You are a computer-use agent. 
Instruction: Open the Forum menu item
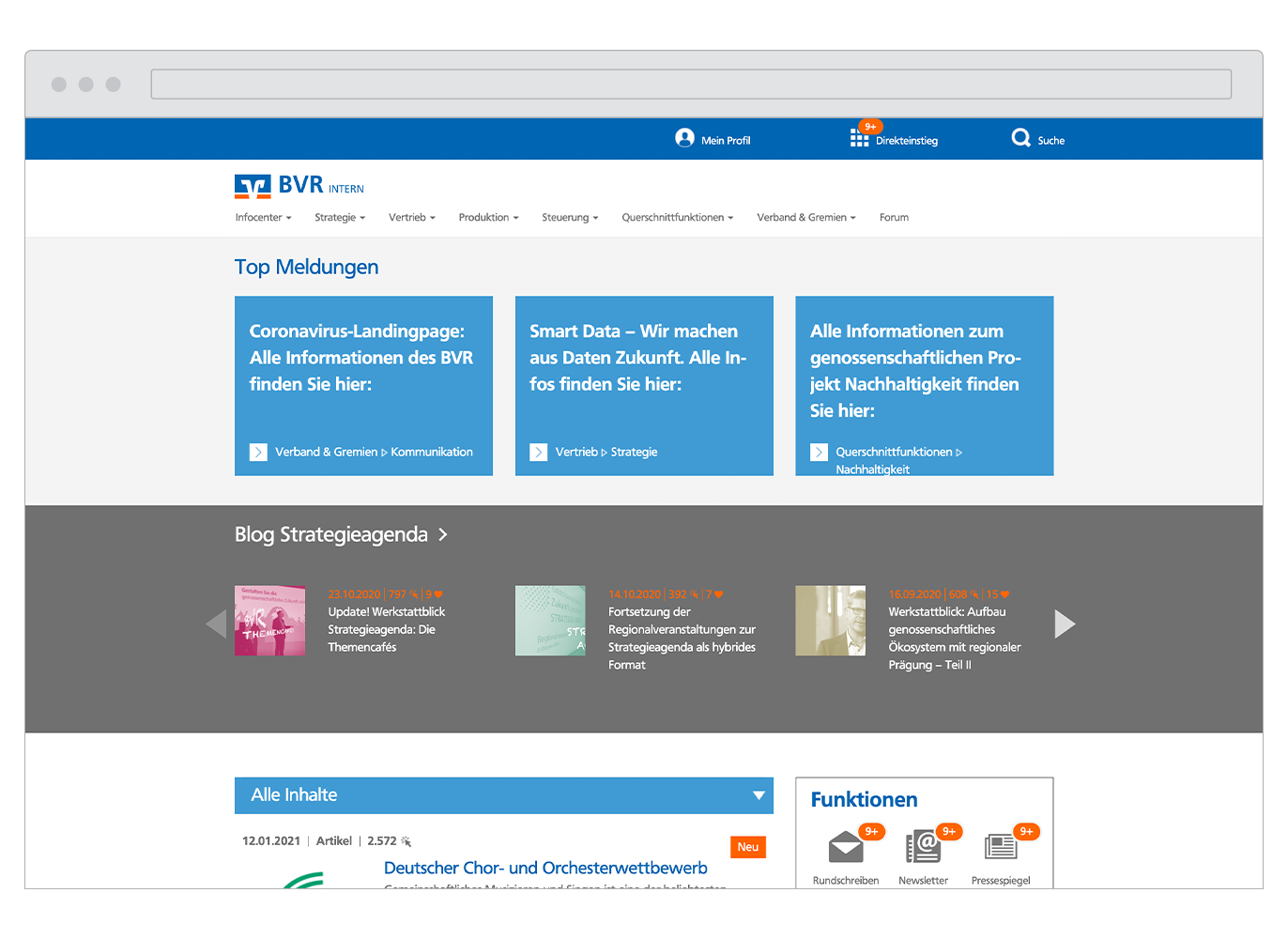click(x=894, y=218)
